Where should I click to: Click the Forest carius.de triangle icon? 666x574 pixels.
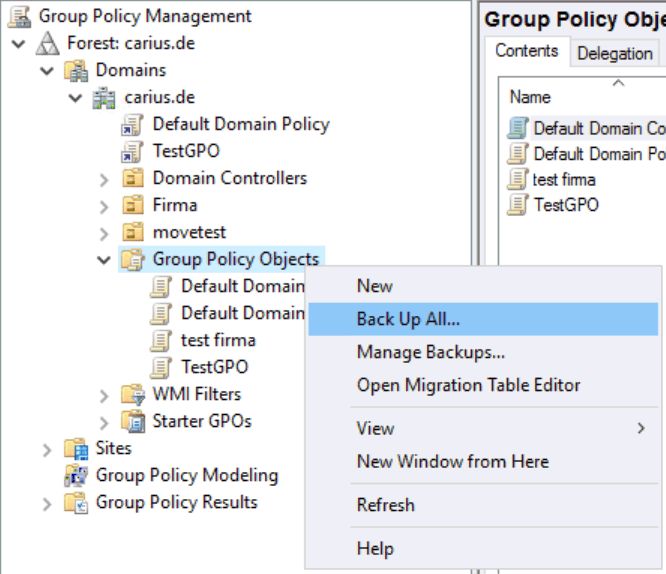[x=48, y=43]
